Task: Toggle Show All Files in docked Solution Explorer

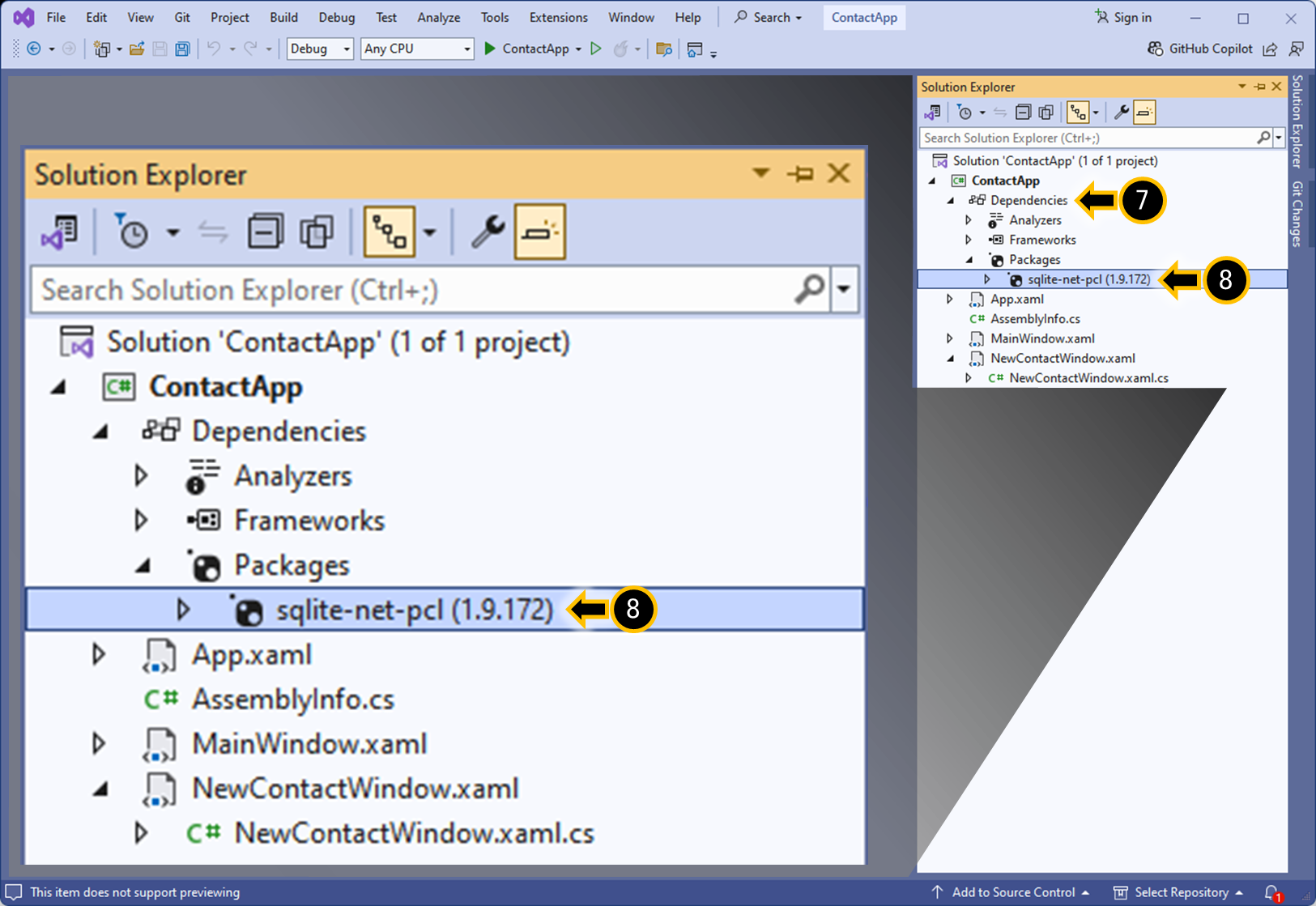Action: 1046,113
